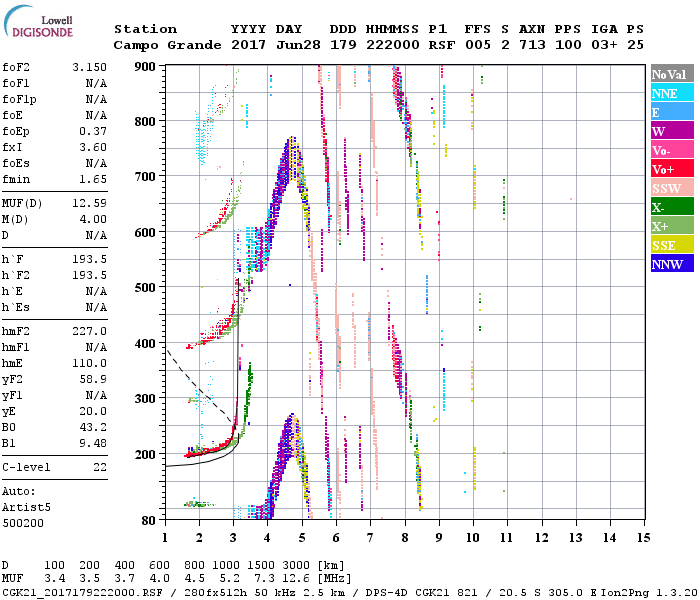The width and height of the screenshot is (700, 600).
Task: Select the SSE yellow legend swatch
Action: point(672,245)
